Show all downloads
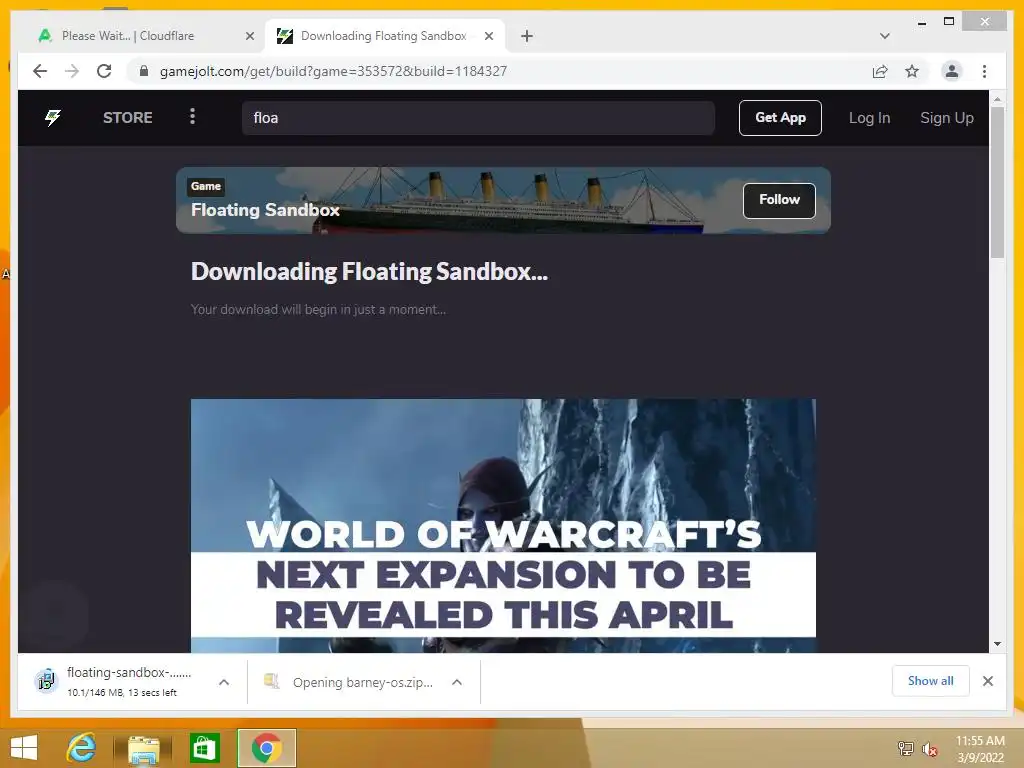Screen dimensions: 1024x768 click(x=931, y=681)
